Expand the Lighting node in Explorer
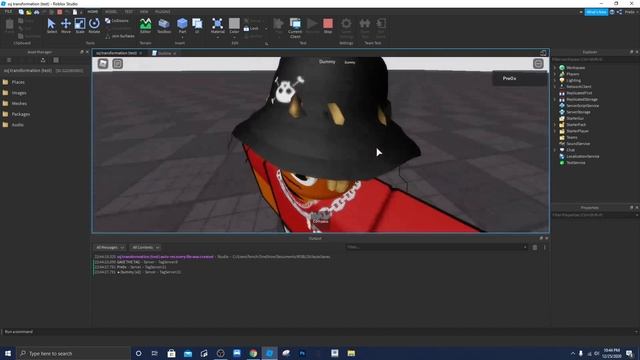The image size is (640, 360). click(x=555, y=80)
